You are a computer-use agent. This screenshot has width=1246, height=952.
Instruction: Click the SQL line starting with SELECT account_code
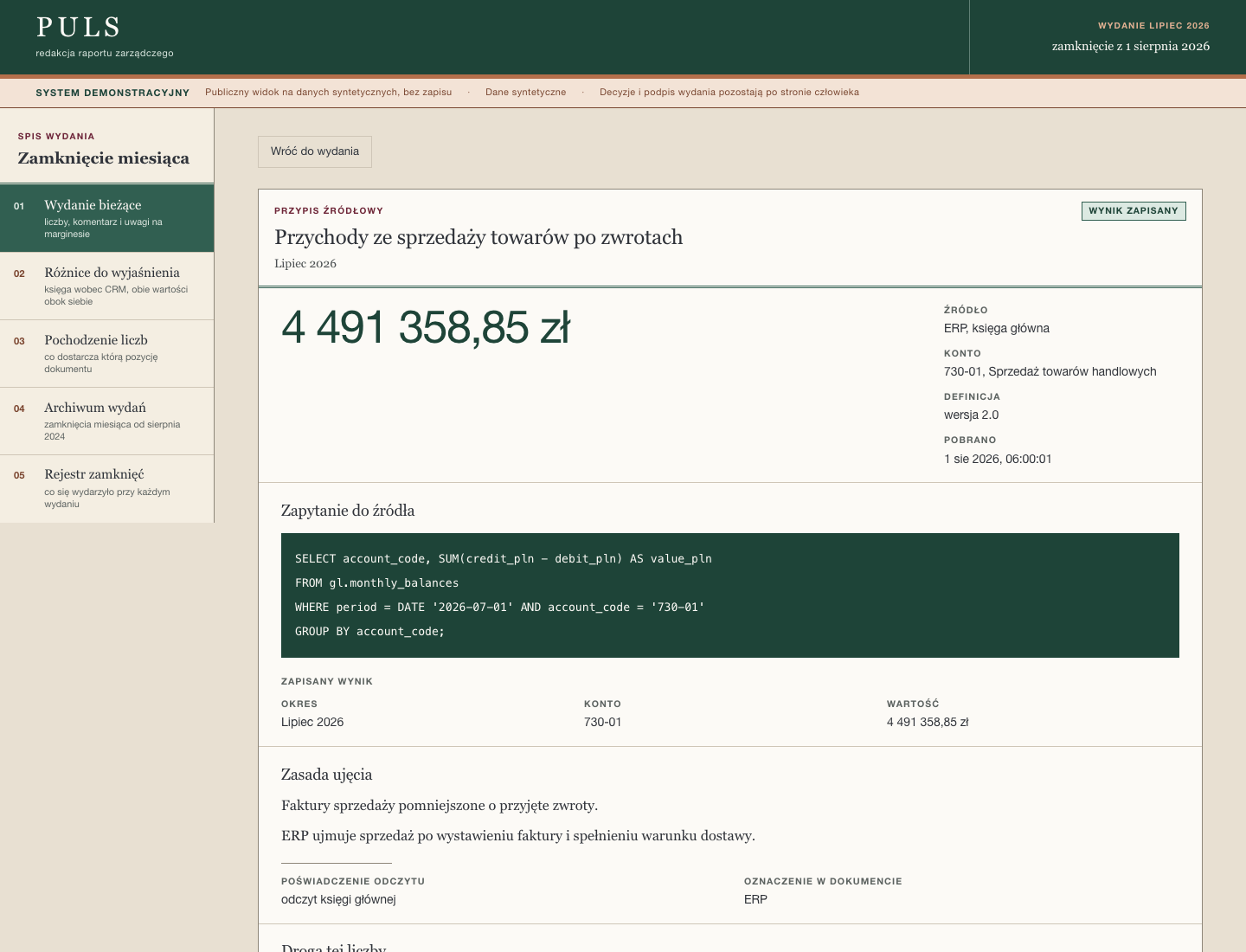[504, 559]
